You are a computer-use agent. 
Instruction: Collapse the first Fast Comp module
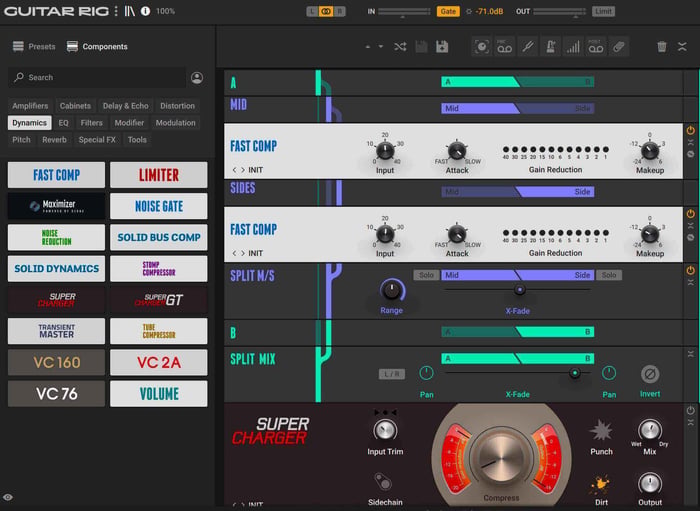coord(691,142)
